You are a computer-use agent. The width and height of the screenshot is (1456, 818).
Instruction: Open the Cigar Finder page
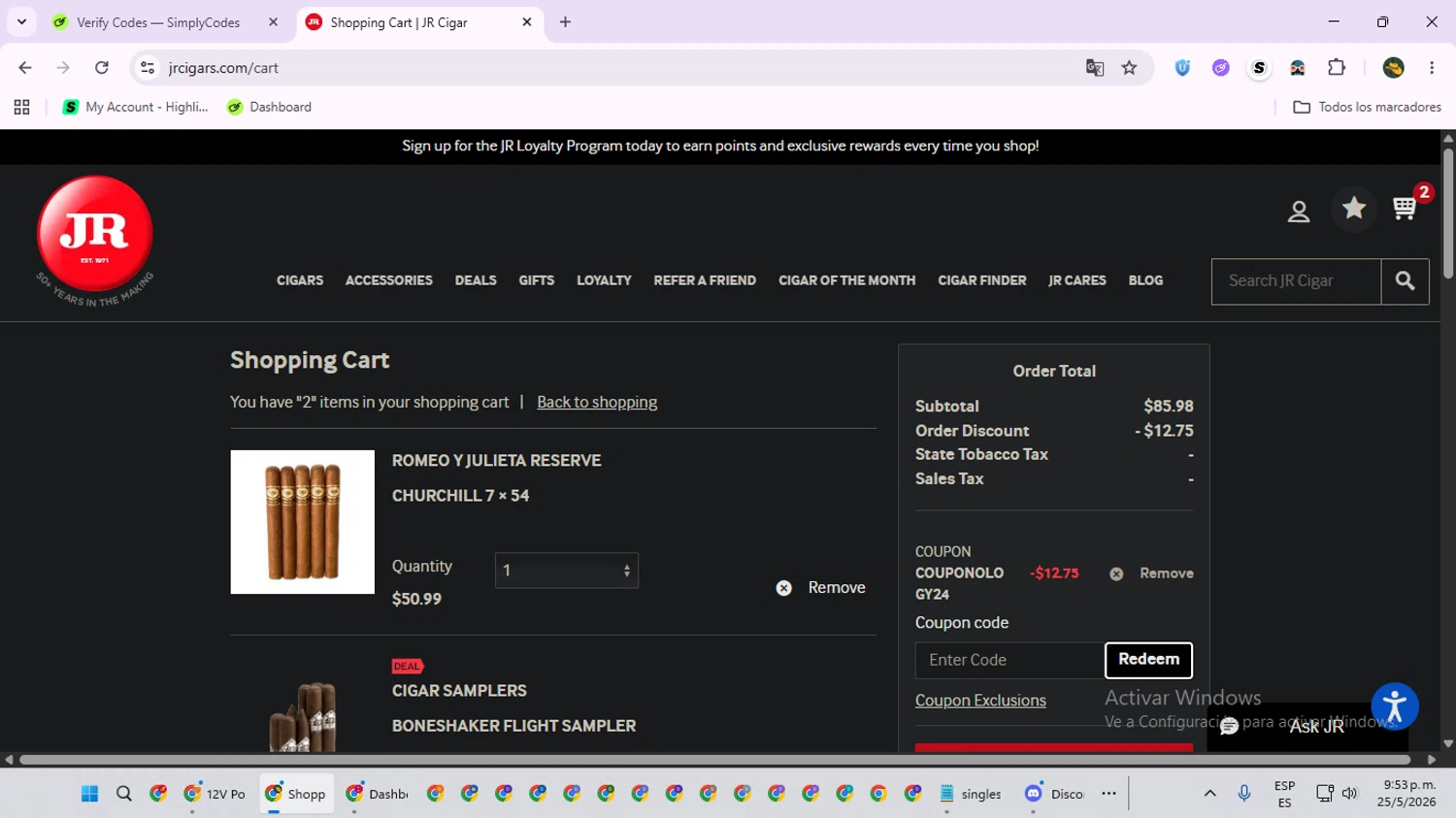pyautogui.click(x=982, y=280)
